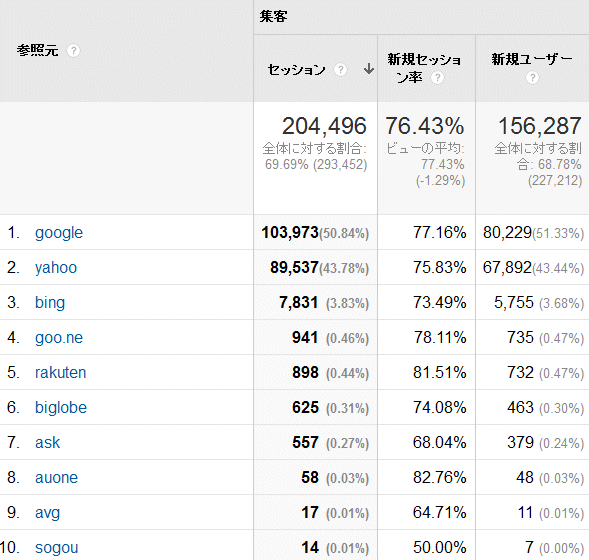Select sogou sessions value 14
The height and width of the screenshot is (560, 589).
click(310, 547)
